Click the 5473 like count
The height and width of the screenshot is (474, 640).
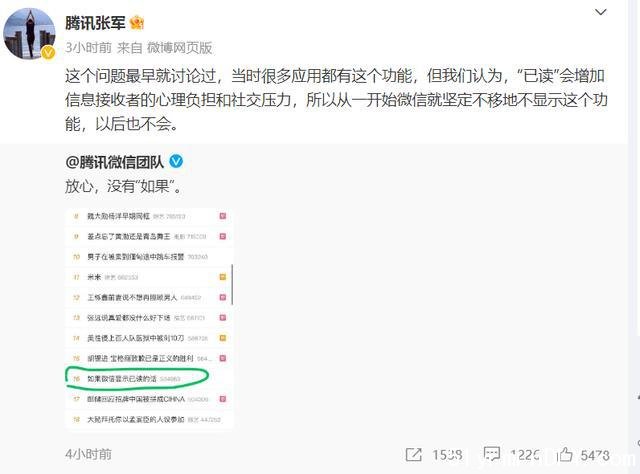click(x=595, y=455)
